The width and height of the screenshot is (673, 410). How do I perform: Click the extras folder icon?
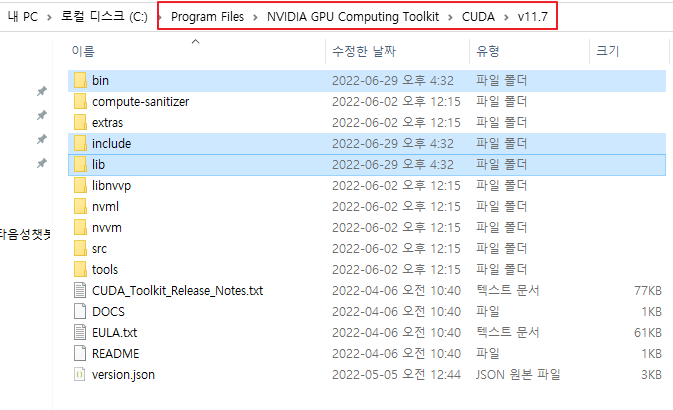(x=80, y=122)
